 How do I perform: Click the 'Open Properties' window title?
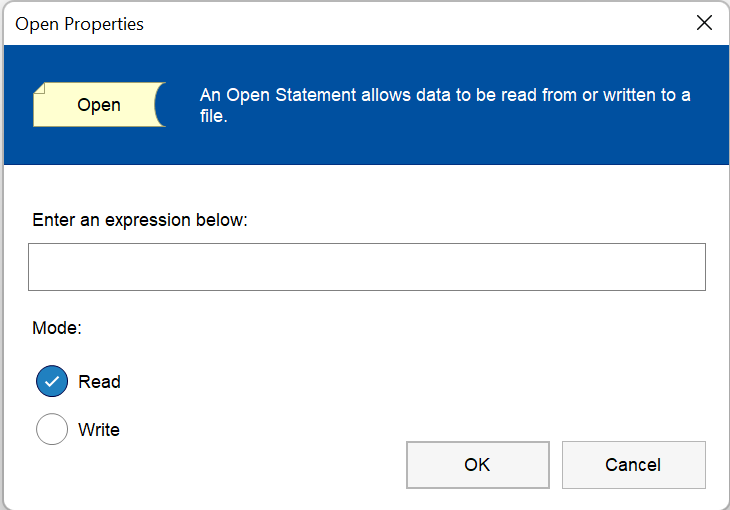coord(79,24)
